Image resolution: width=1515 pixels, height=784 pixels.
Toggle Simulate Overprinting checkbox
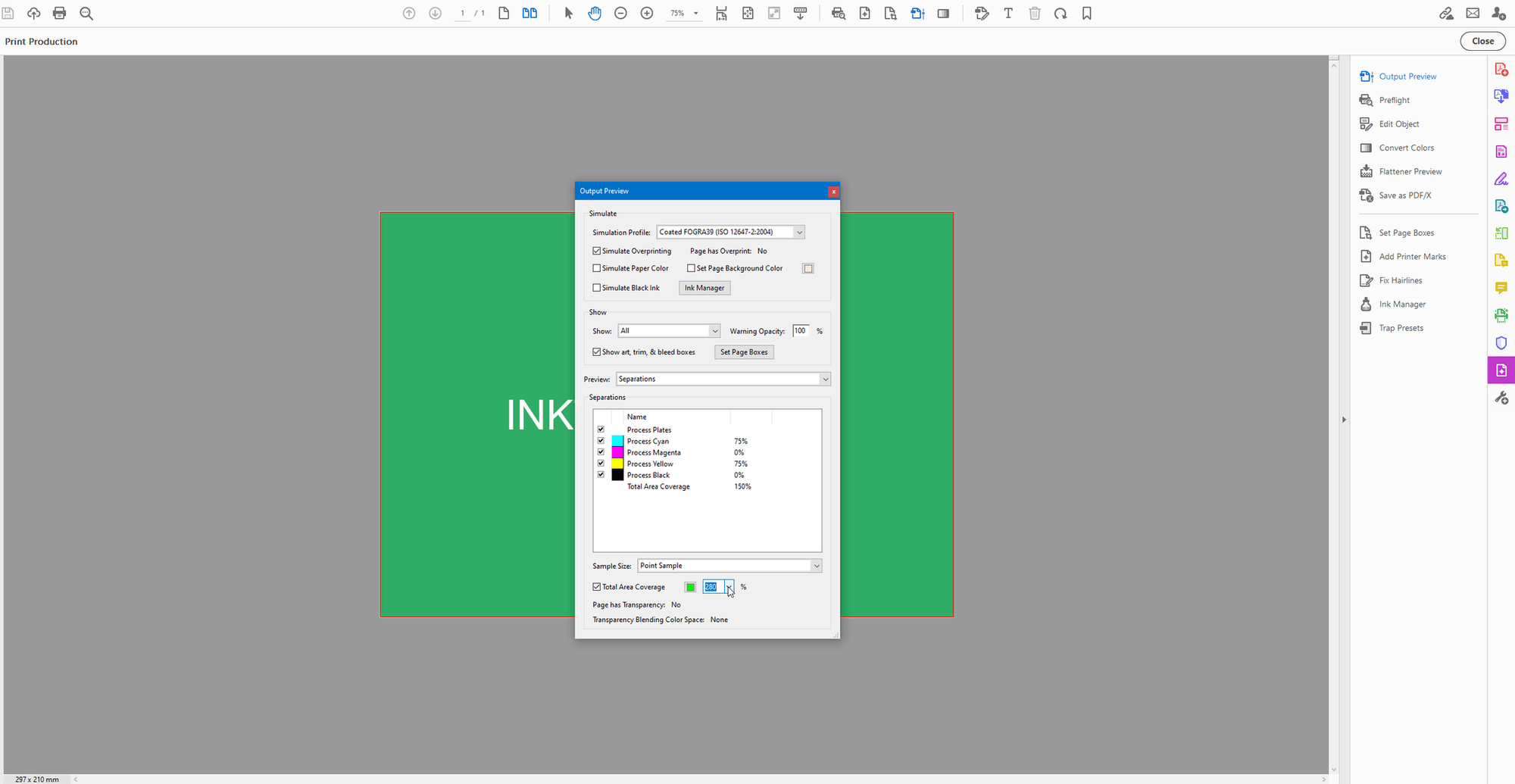[x=597, y=251]
